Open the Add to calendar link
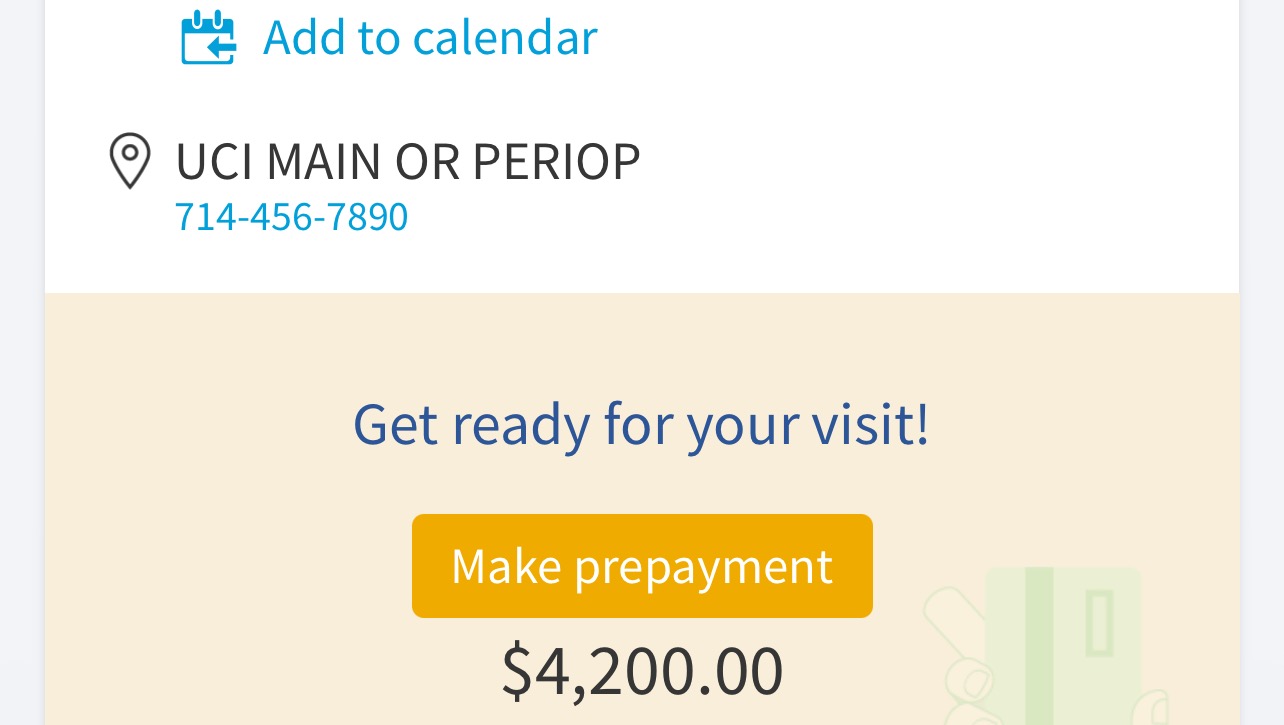The height and width of the screenshot is (725, 1284). [x=429, y=37]
